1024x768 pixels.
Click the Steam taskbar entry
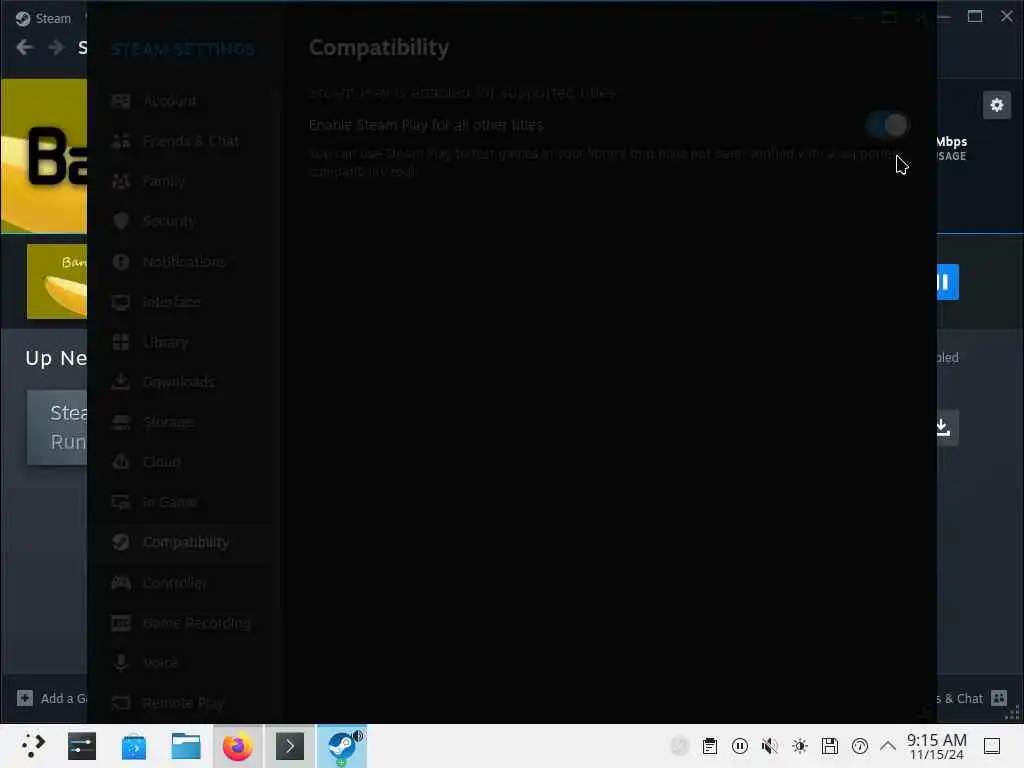pyautogui.click(x=342, y=746)
